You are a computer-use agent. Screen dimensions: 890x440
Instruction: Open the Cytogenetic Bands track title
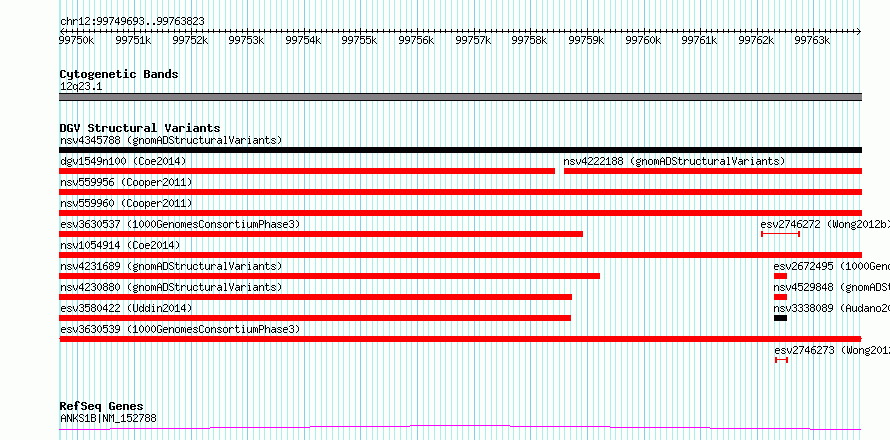click(119, 74)
